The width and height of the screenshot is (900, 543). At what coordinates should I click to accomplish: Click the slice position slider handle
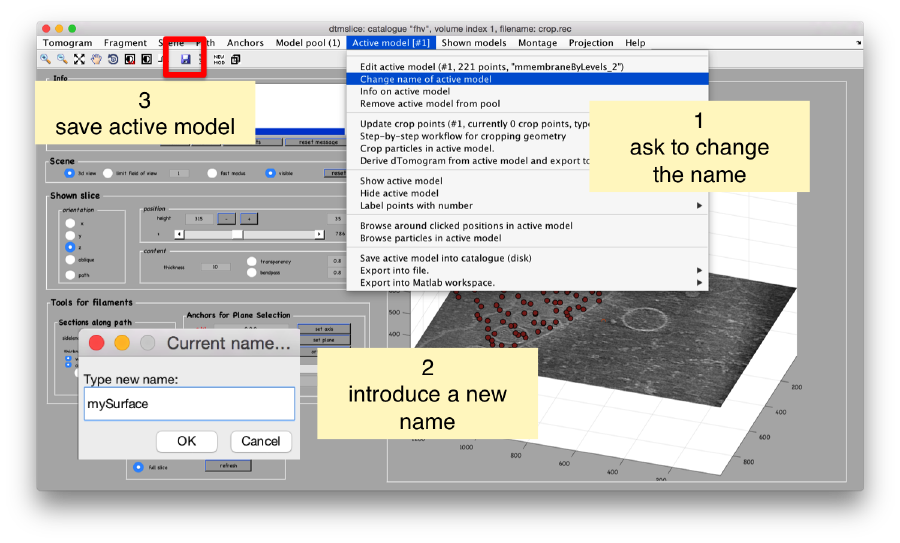237,234
